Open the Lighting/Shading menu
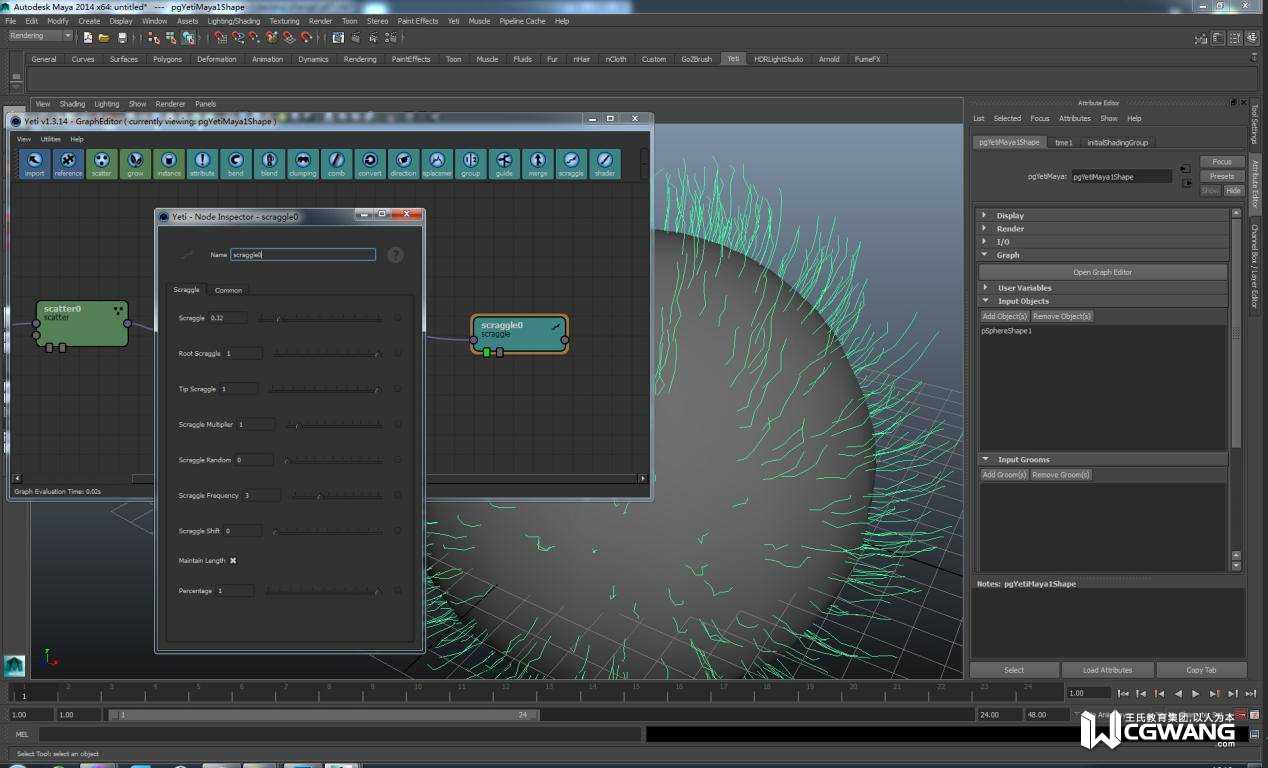The height and width of the screenshot is (768, 1268). pyautogui.click(x=233, y=21)
